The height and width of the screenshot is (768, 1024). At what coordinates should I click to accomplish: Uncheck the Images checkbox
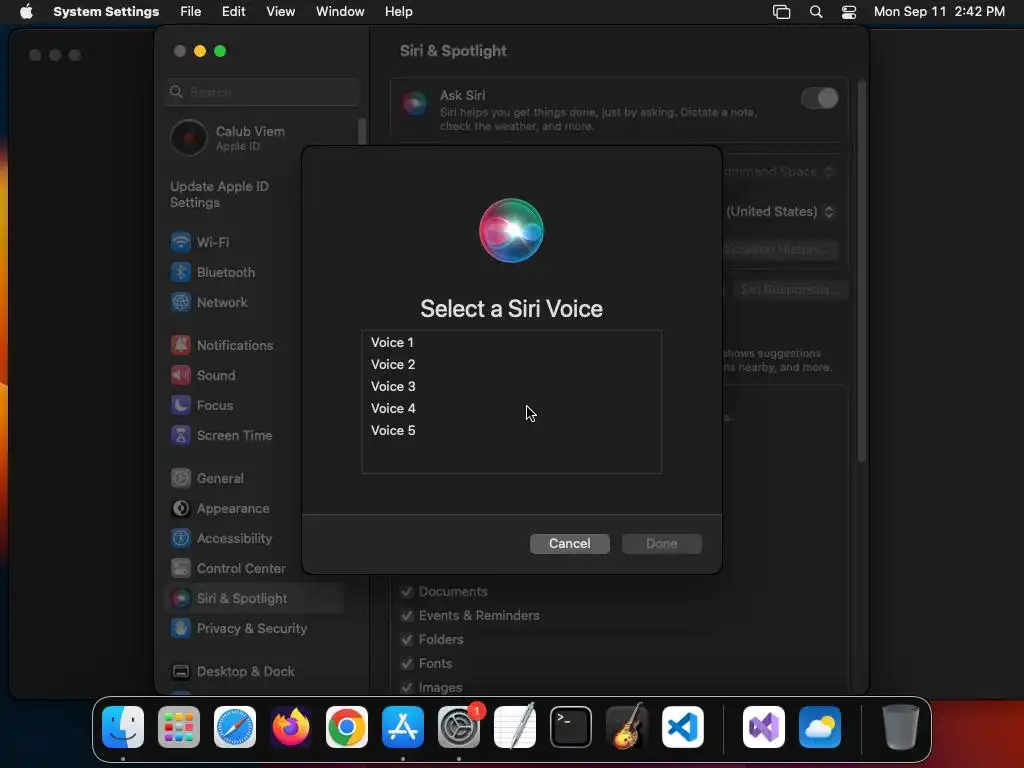(x=407, y=688)
